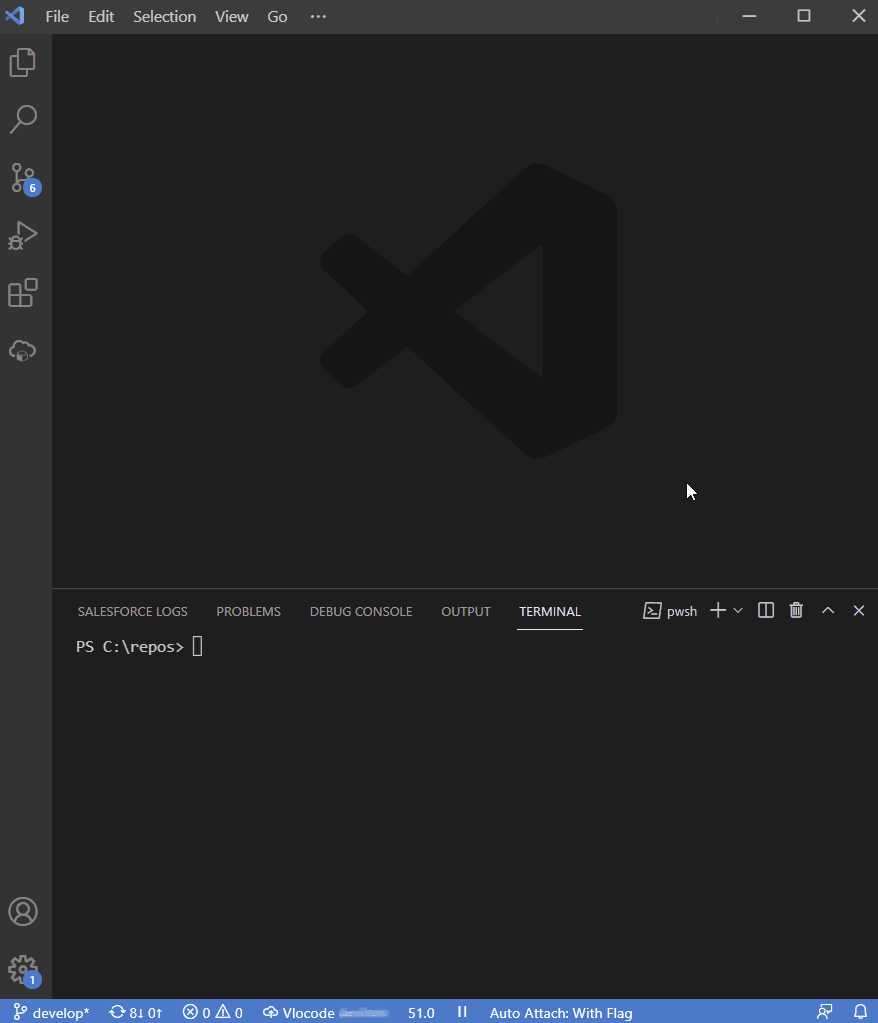
Task: Switch to the Output tab
Action: [x=466, y=611]
